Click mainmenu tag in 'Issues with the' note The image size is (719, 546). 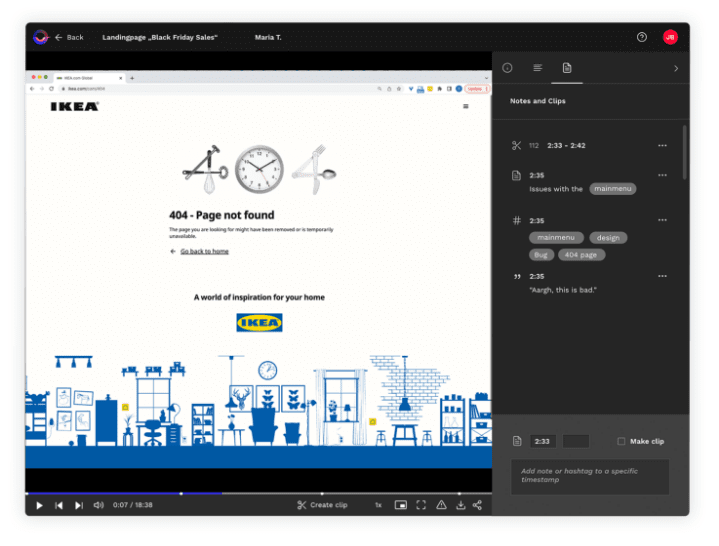point(613,188)
